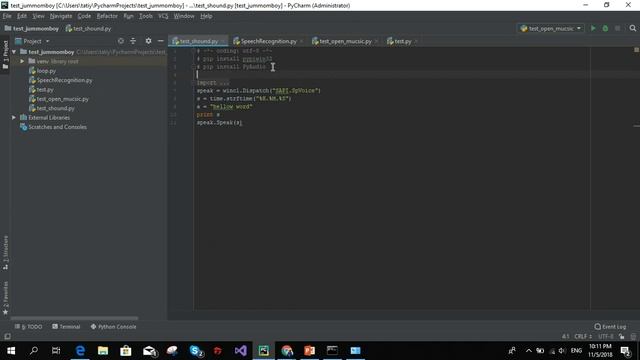Start the green Debug bug icon
Image resolution: width=640 pixels, height=360 pixels.
pyautogui.click(x=605, y=28)
